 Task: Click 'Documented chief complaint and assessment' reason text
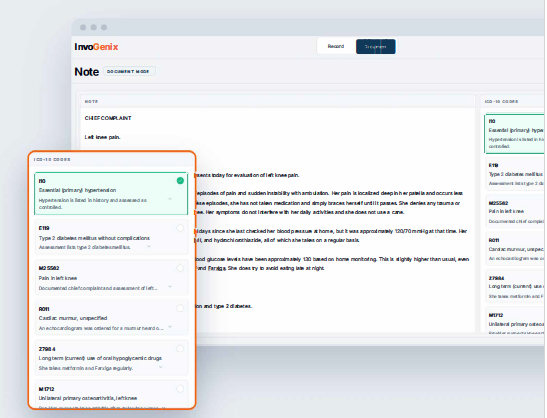[98, 288]
